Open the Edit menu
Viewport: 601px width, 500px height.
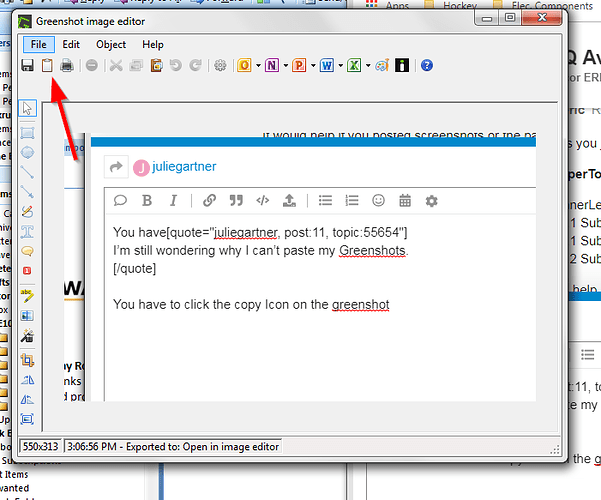(71, 44)
